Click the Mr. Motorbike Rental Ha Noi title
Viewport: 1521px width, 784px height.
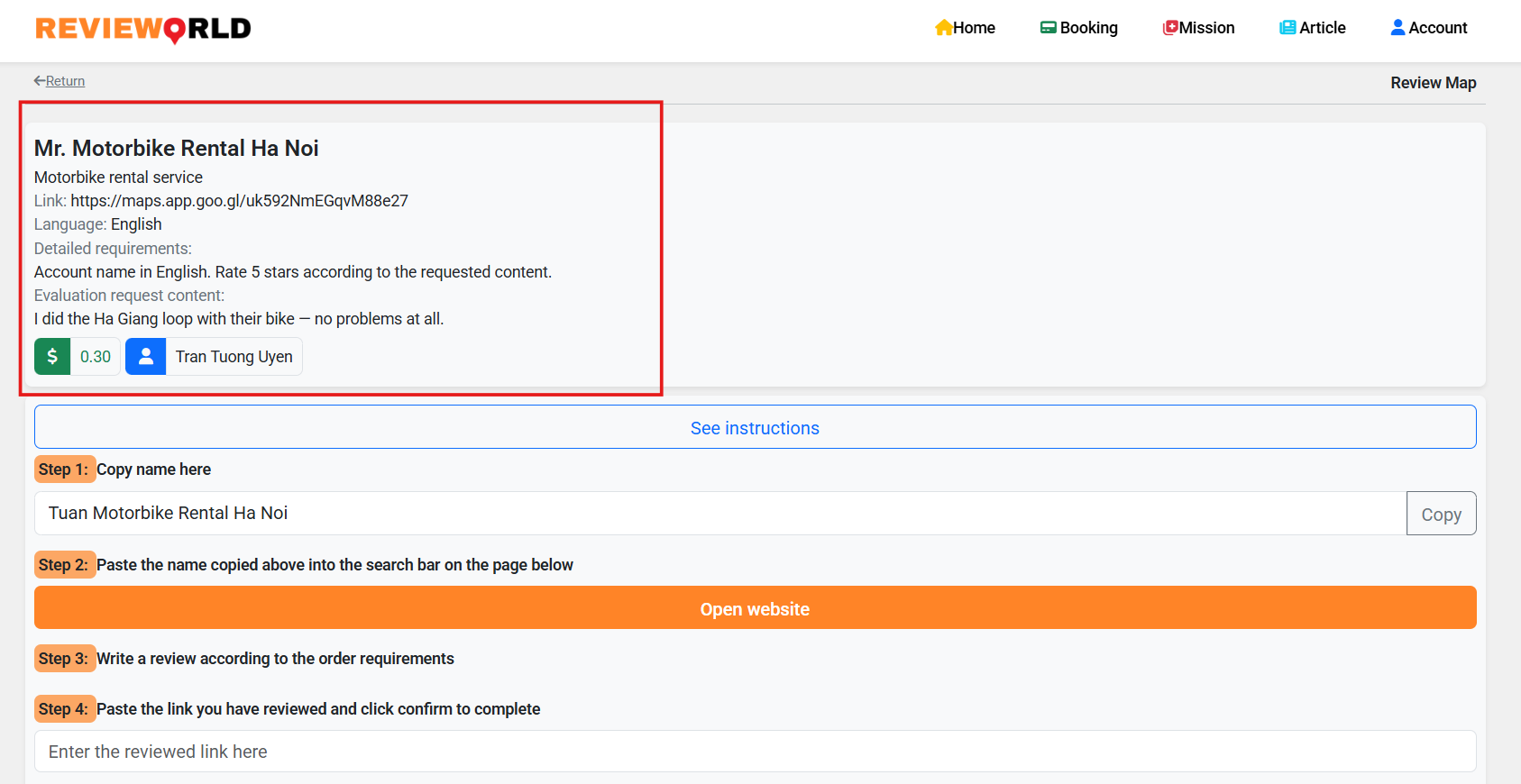(177, 149)
